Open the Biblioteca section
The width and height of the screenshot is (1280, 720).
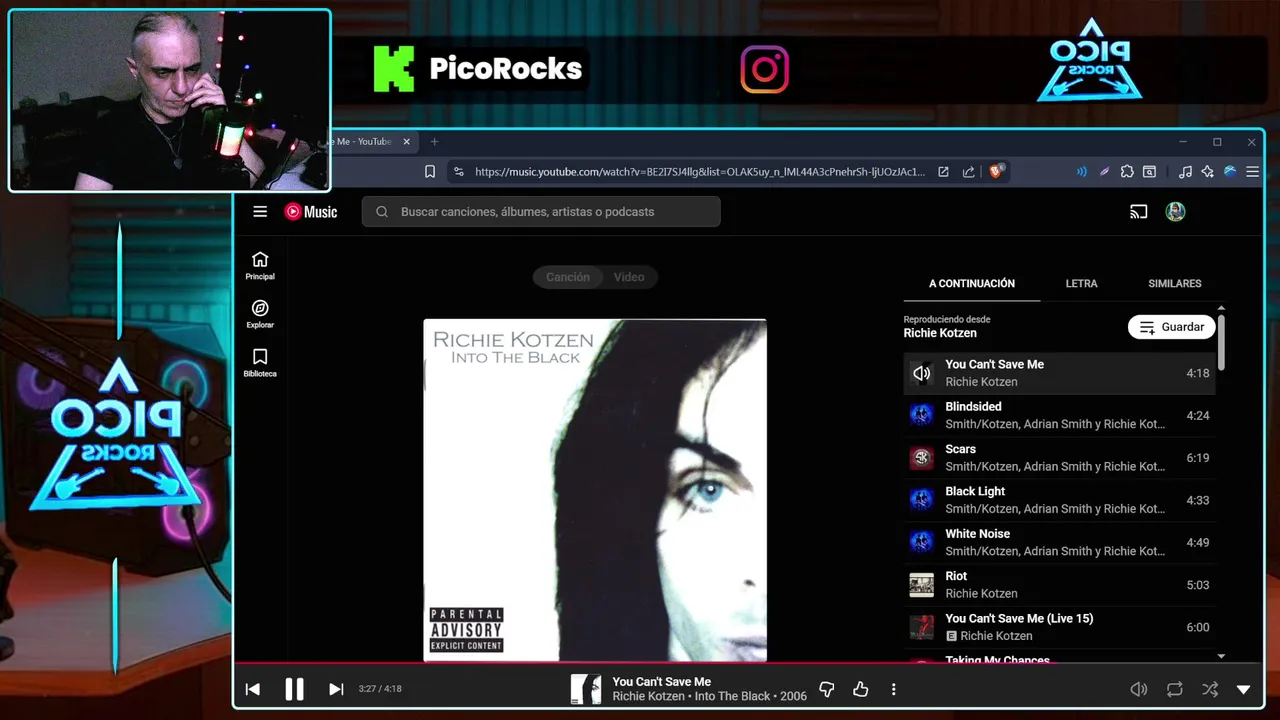tap(260, 363)
